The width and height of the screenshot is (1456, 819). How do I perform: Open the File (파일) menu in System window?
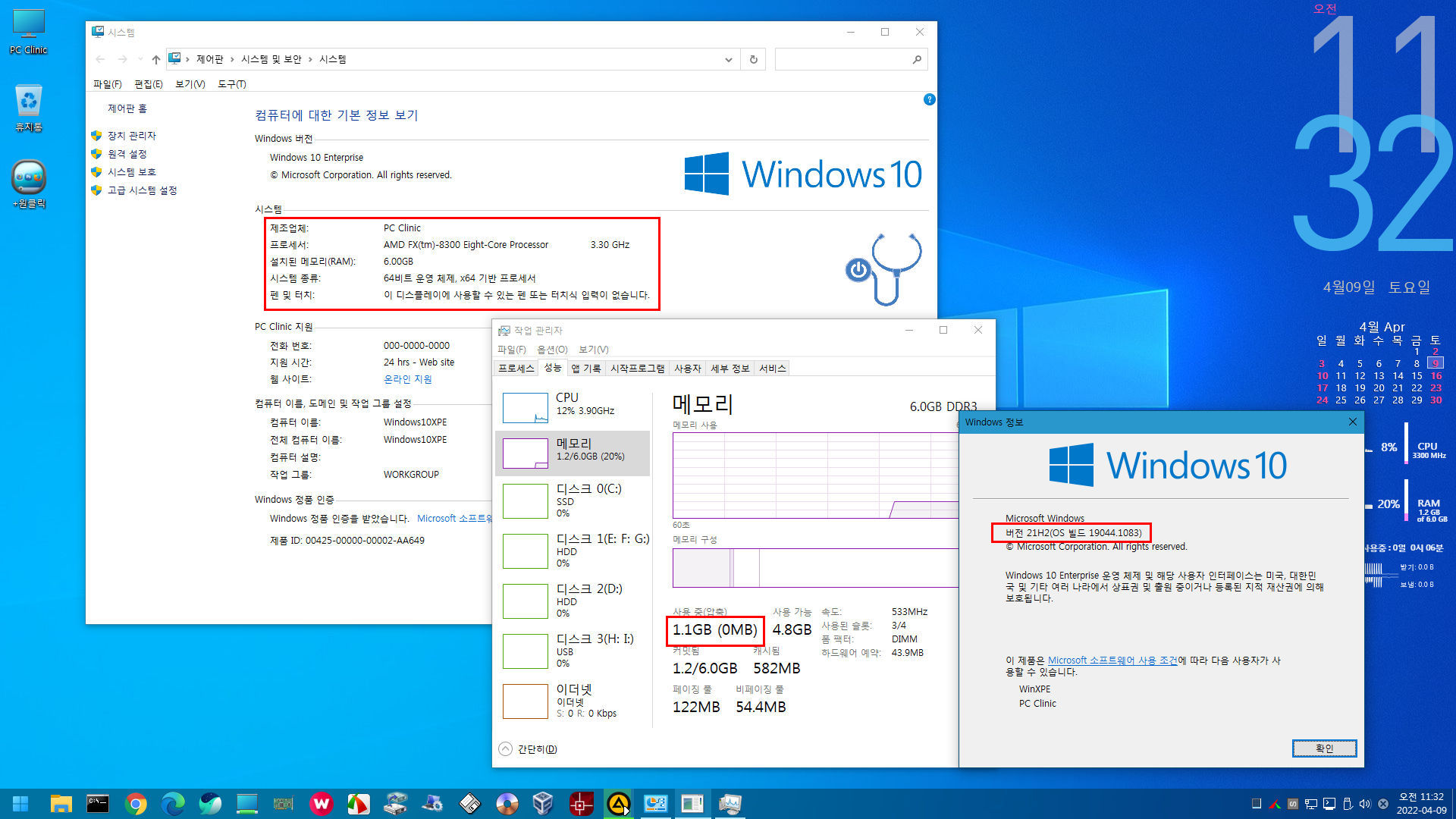[x=107, y=84]
